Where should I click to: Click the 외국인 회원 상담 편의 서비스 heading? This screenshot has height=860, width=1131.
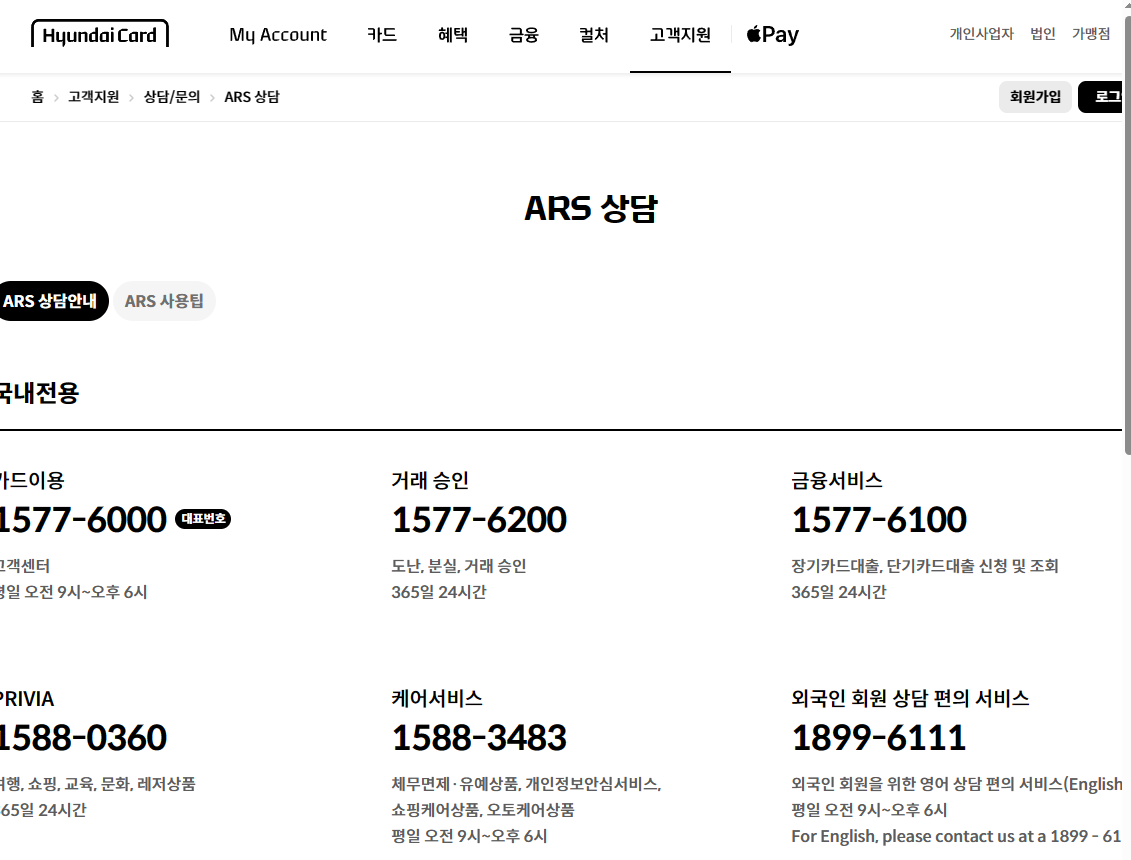point(910,698)
